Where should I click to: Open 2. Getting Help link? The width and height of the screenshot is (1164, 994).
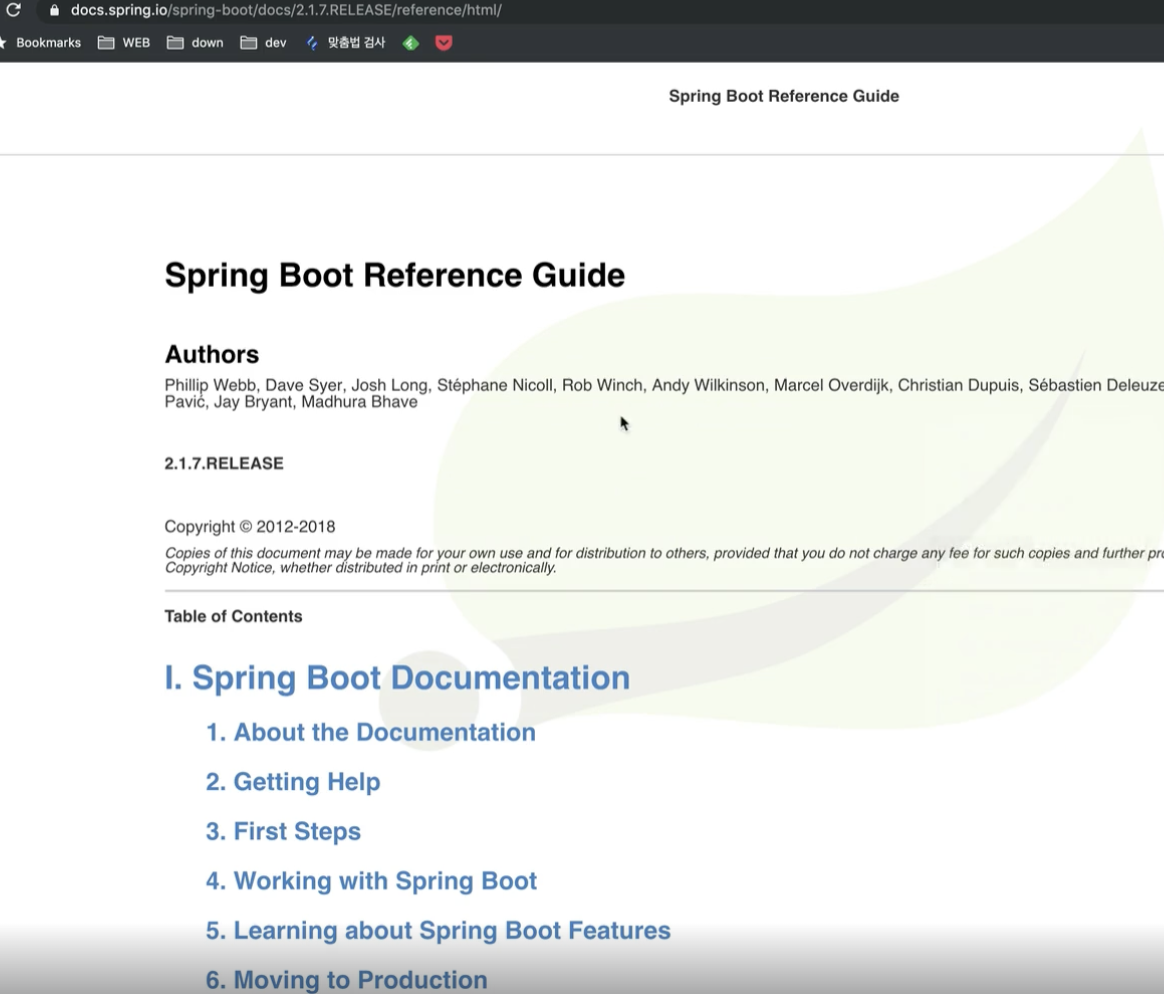pyautogui.click(x=292, y=782)
